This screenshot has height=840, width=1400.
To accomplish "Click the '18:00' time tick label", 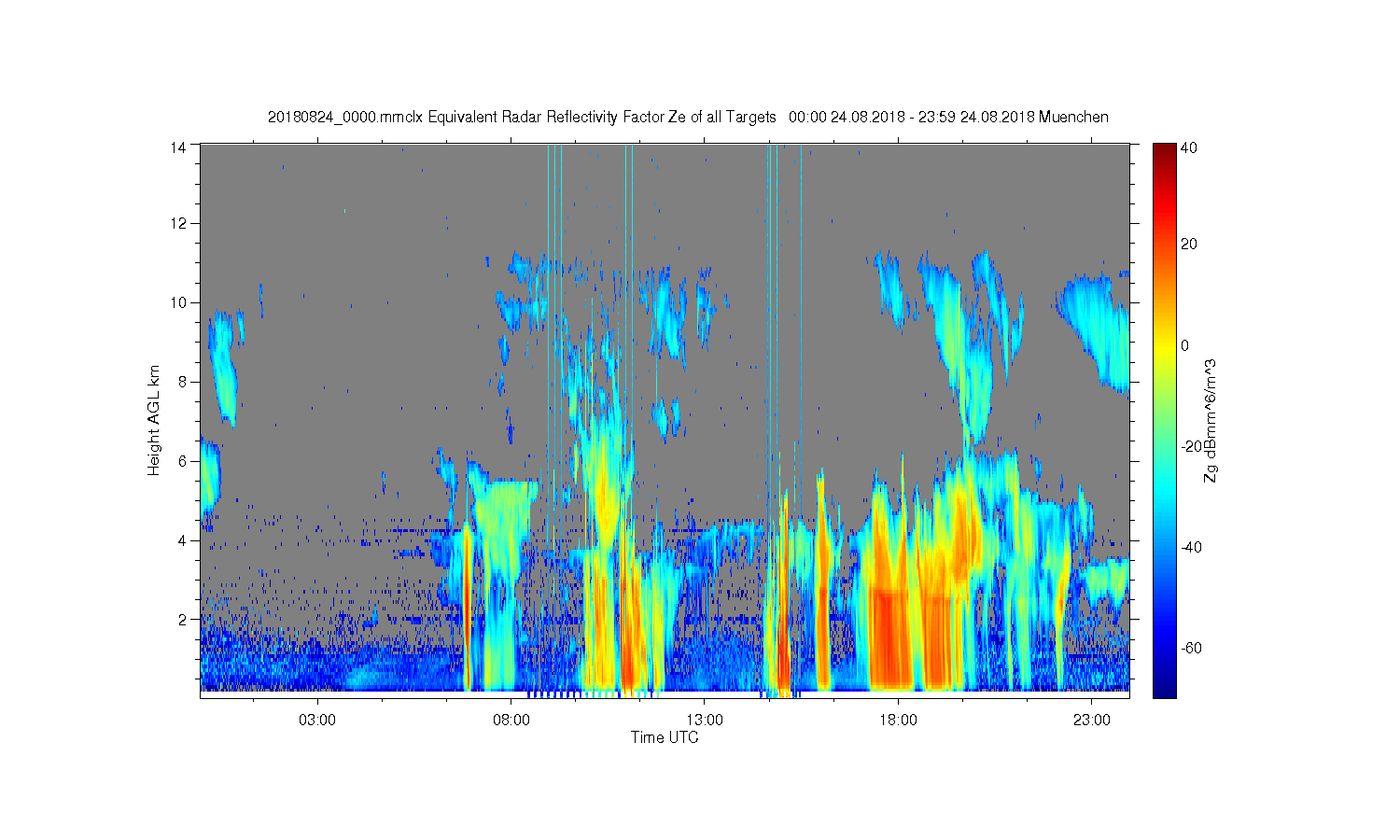I will [x=898, y=720].
